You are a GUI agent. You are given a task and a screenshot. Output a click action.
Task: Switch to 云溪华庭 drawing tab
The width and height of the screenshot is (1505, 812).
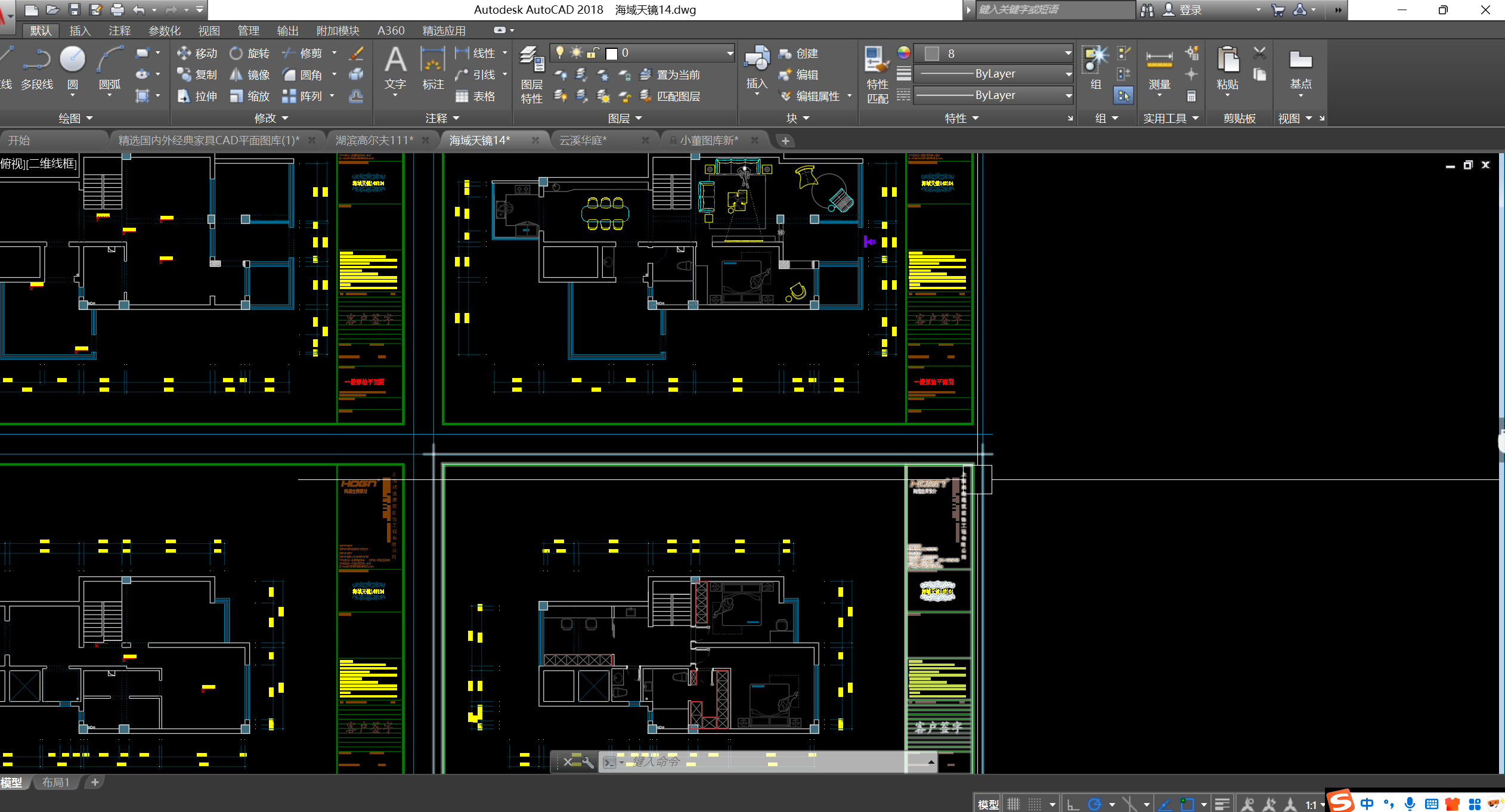(x=583, y=140)
